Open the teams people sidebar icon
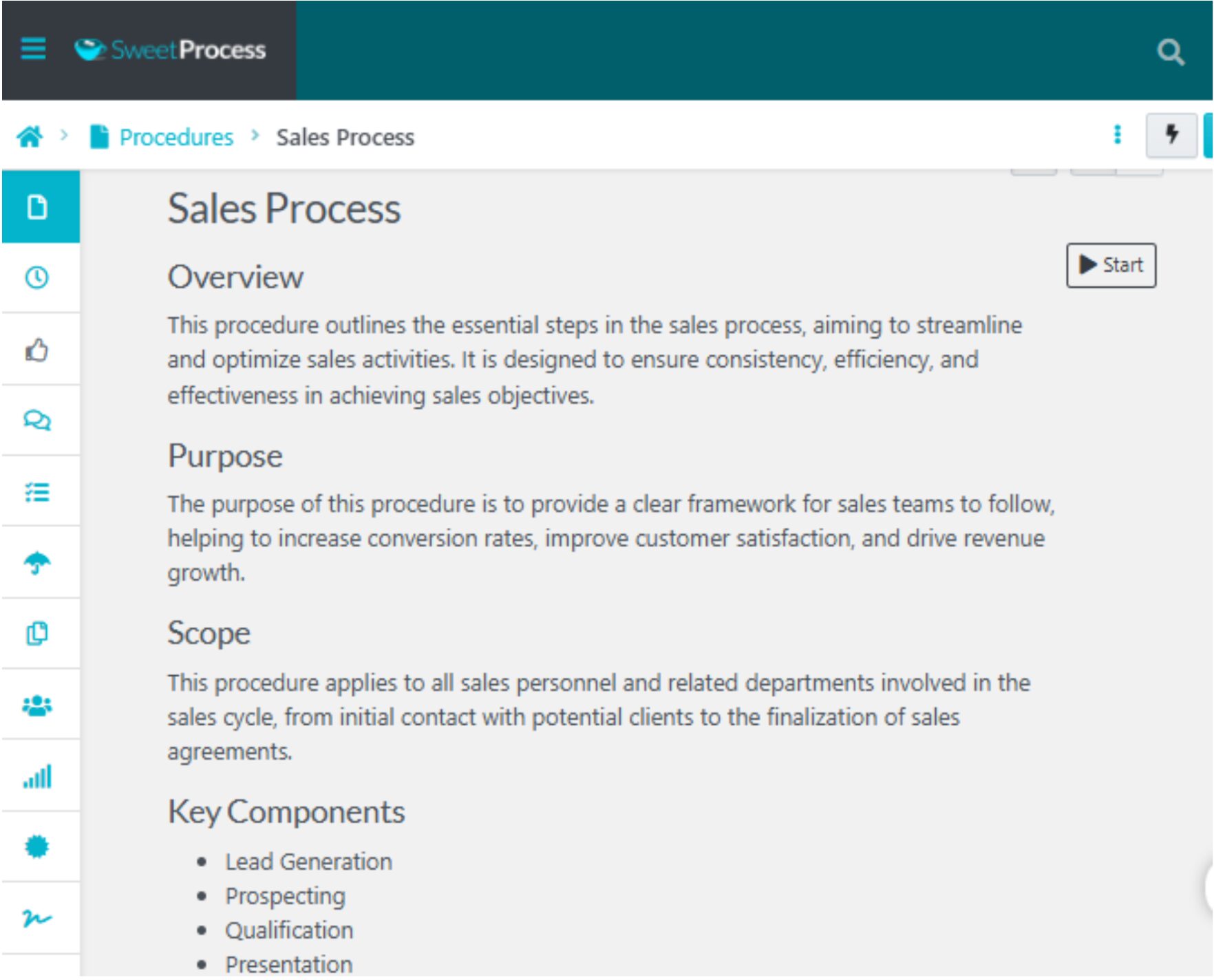The height and width of the screenshot is (980, 1214). pyautogui.click(x=37, y=705)
